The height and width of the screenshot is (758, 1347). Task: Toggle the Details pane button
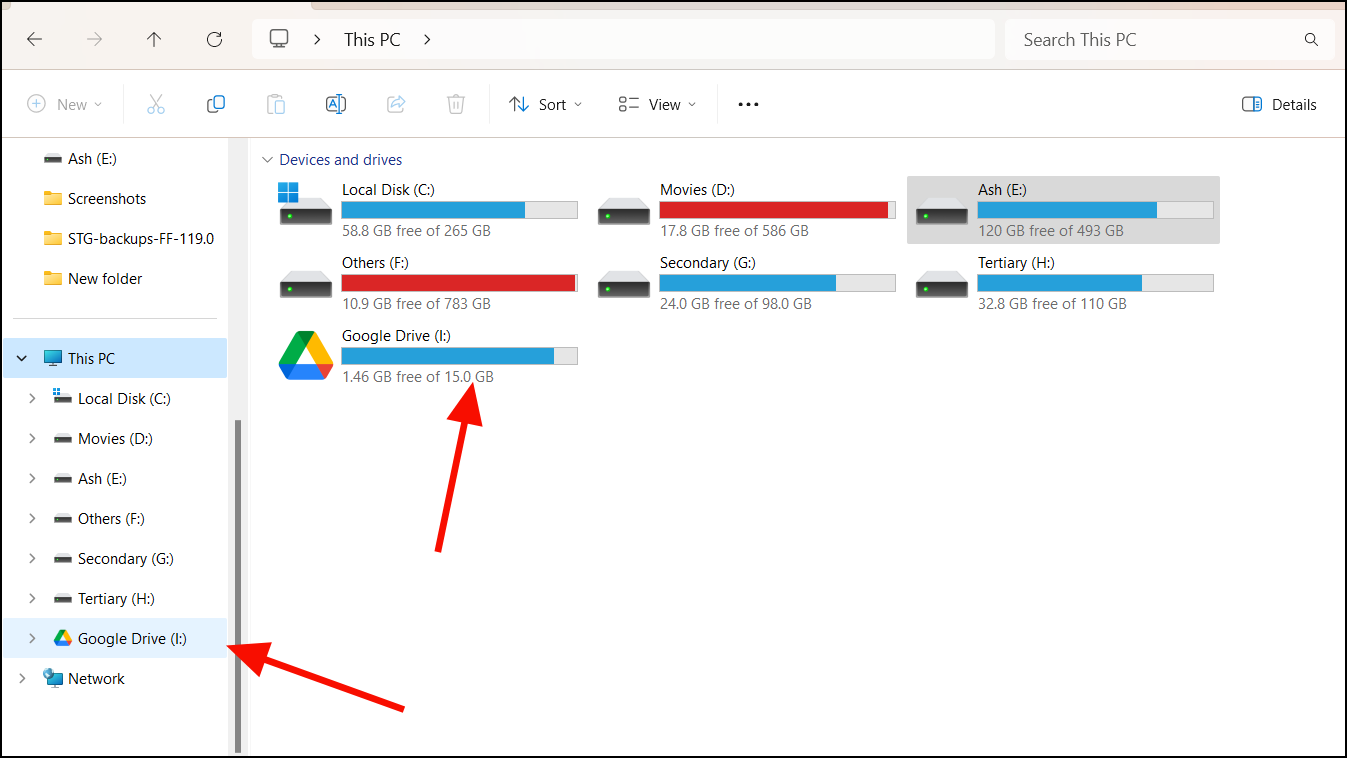pyautogui.click(x=1278, y=104)
